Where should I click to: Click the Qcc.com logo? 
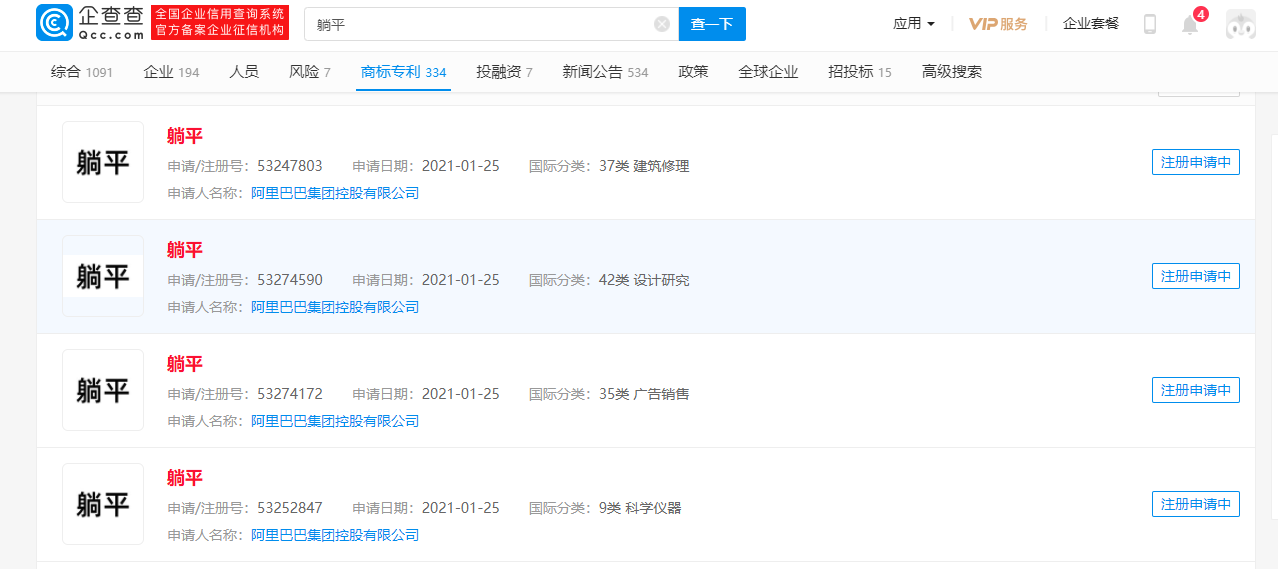click(x=91, y=23)
